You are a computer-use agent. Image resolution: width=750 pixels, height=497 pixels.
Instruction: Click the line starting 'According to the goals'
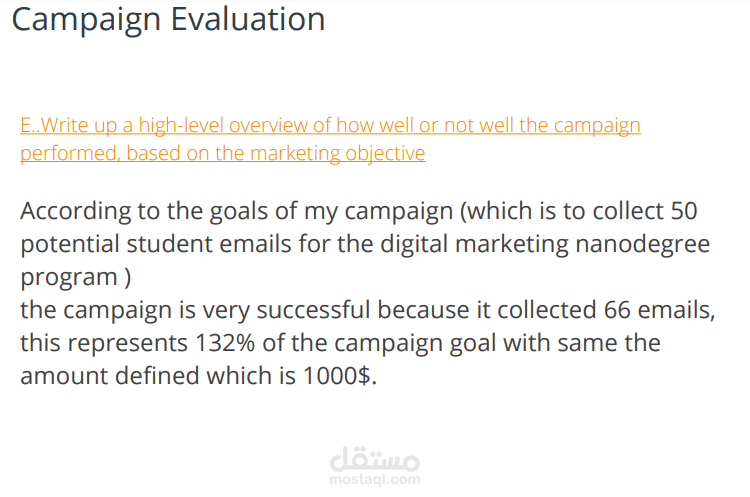tap(358, 212)
